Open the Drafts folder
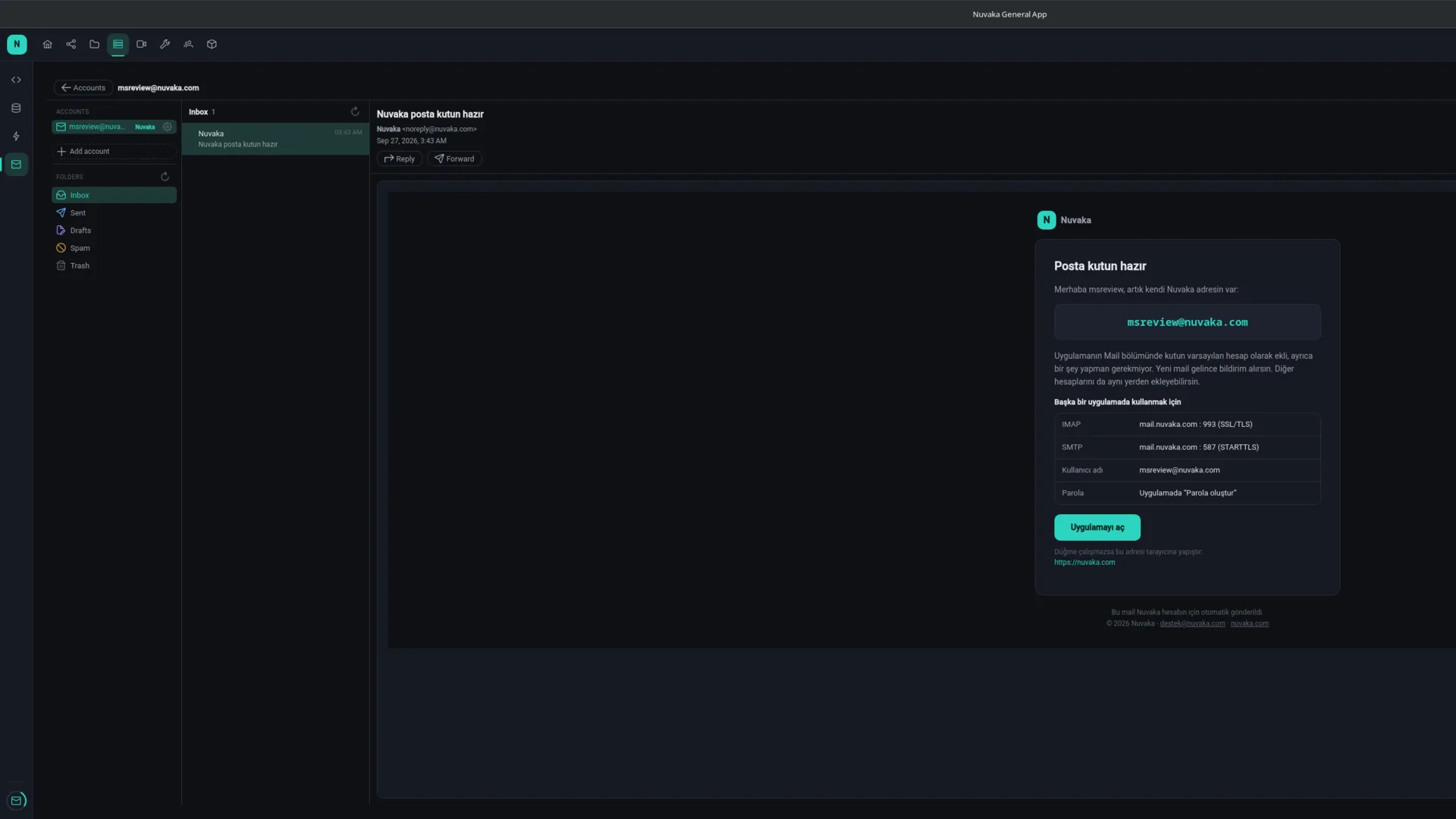The width and height of the screenshot is (1456, 819). point(114,231)
